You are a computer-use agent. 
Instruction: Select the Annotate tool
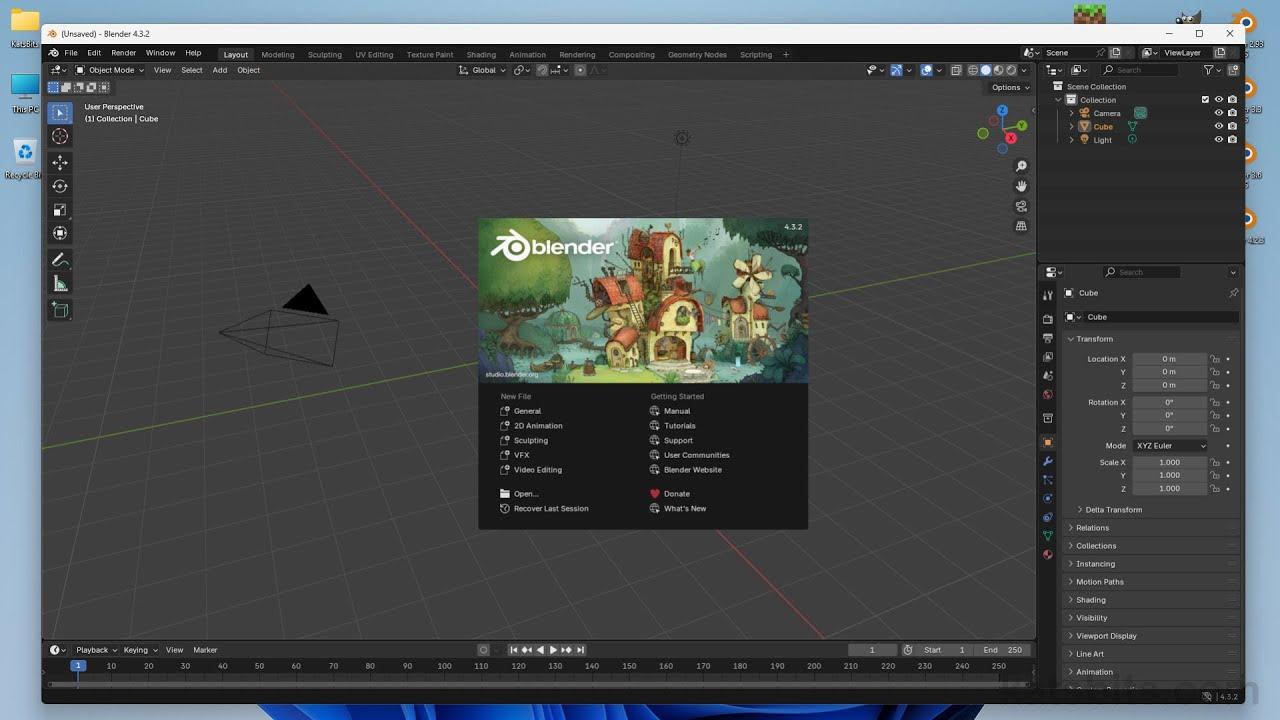pyautogui.click(x=60, y=260)
